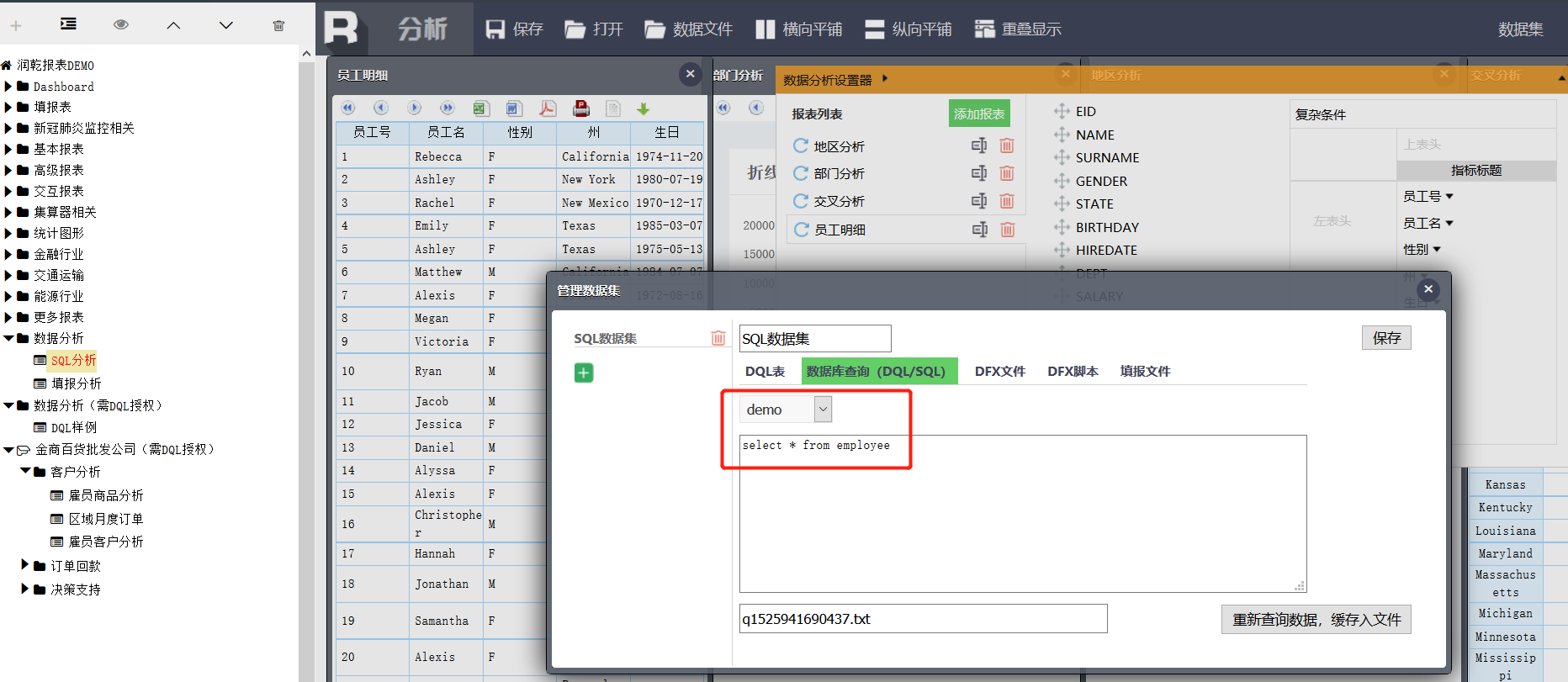Open the 性别 indicator dropdown
Viewport: 1568px width, 682px height.
(1437, 250)
